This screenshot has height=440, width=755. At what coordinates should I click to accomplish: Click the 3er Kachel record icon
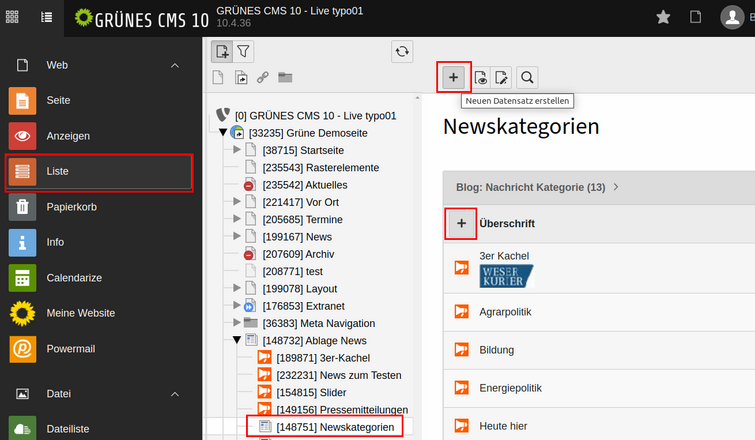pos(461,268)
